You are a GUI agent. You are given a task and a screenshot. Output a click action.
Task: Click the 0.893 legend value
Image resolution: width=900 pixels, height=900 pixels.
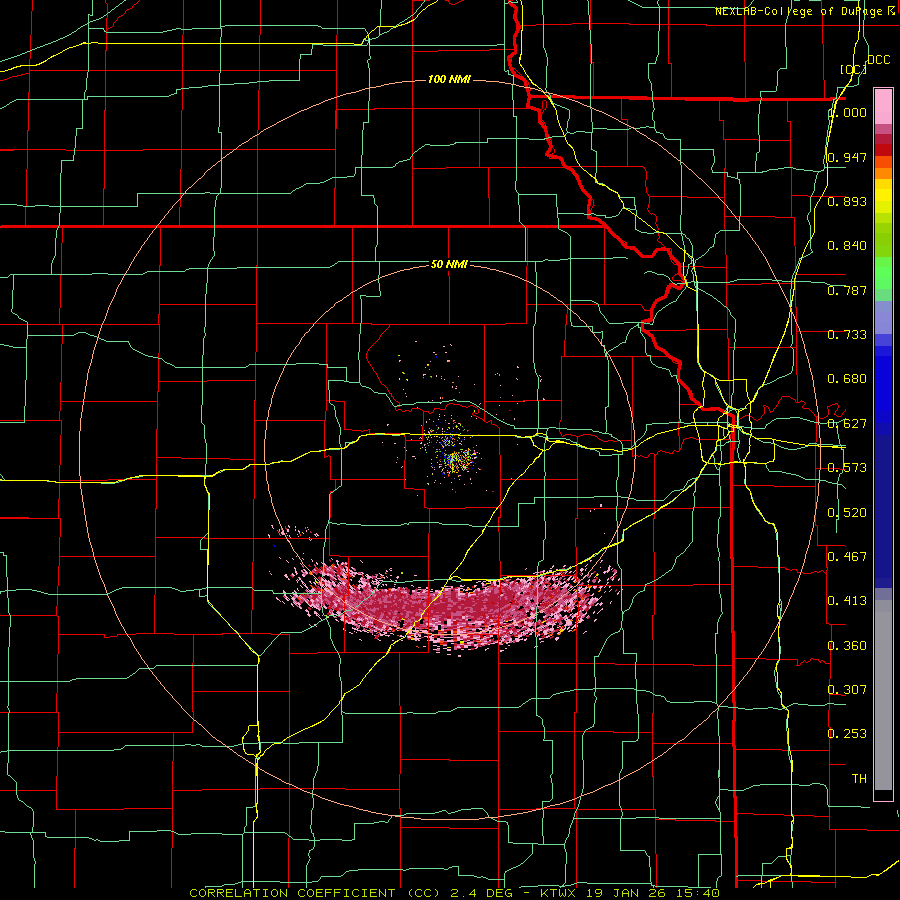coord(847,201)
